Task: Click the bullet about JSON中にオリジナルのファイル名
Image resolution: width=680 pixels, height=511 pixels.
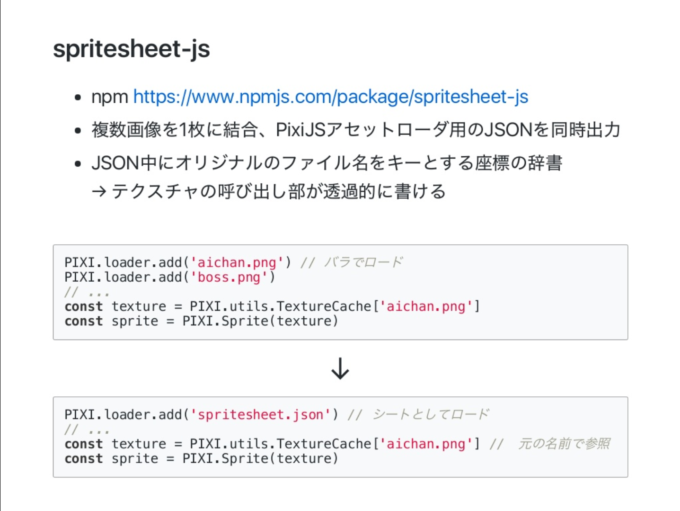Action: 327,163
